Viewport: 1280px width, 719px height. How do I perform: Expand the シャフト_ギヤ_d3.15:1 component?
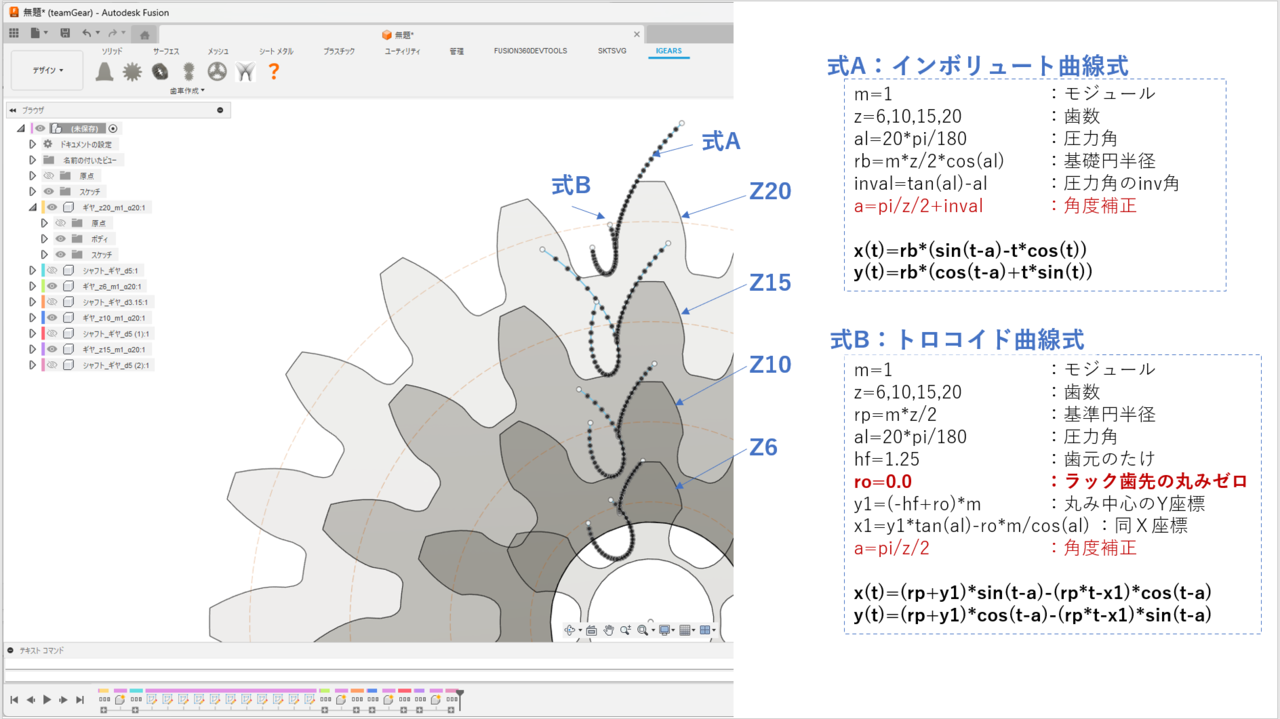[x=32, y=302]
